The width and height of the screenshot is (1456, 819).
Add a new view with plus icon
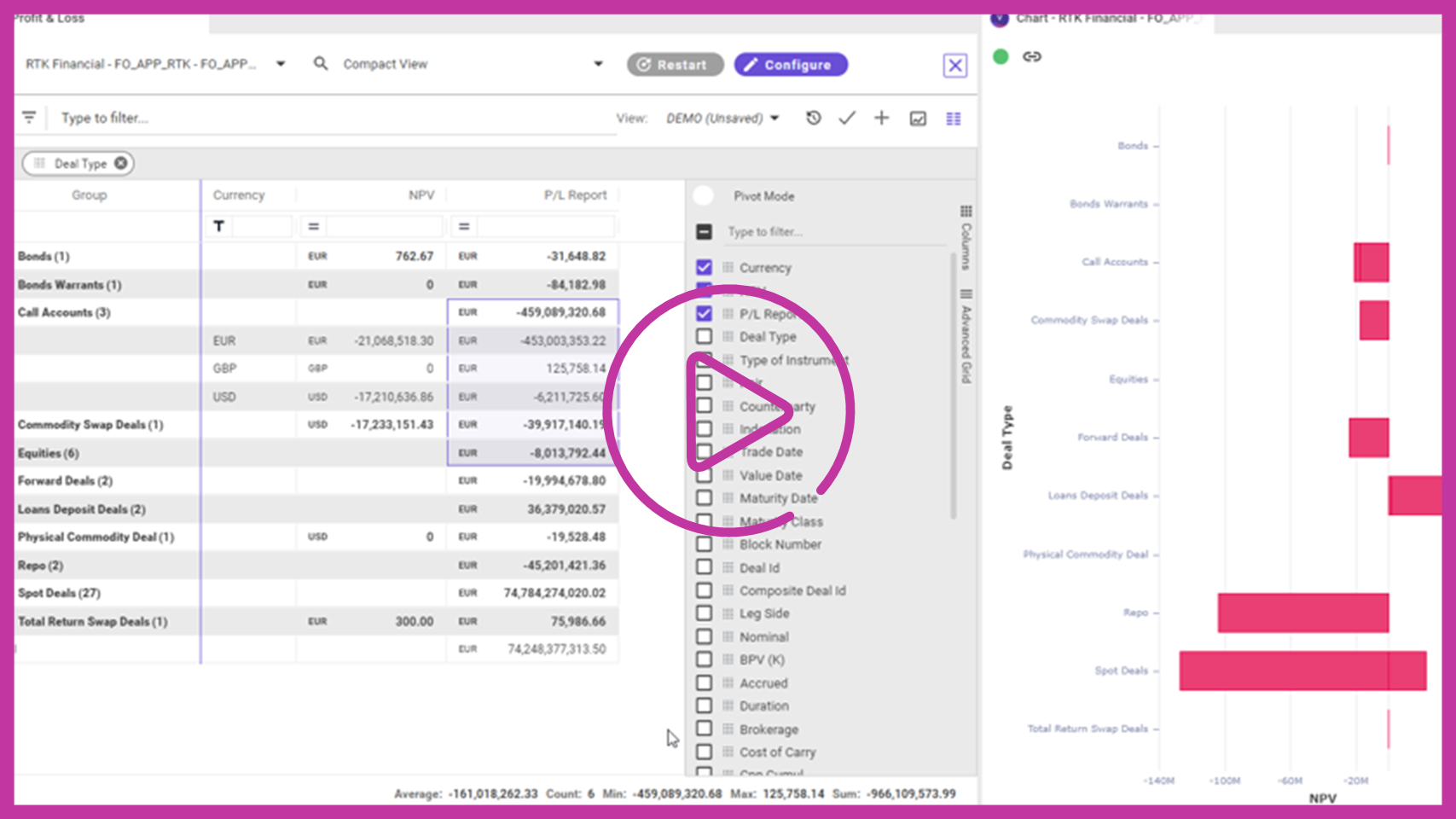click(882, 119)
